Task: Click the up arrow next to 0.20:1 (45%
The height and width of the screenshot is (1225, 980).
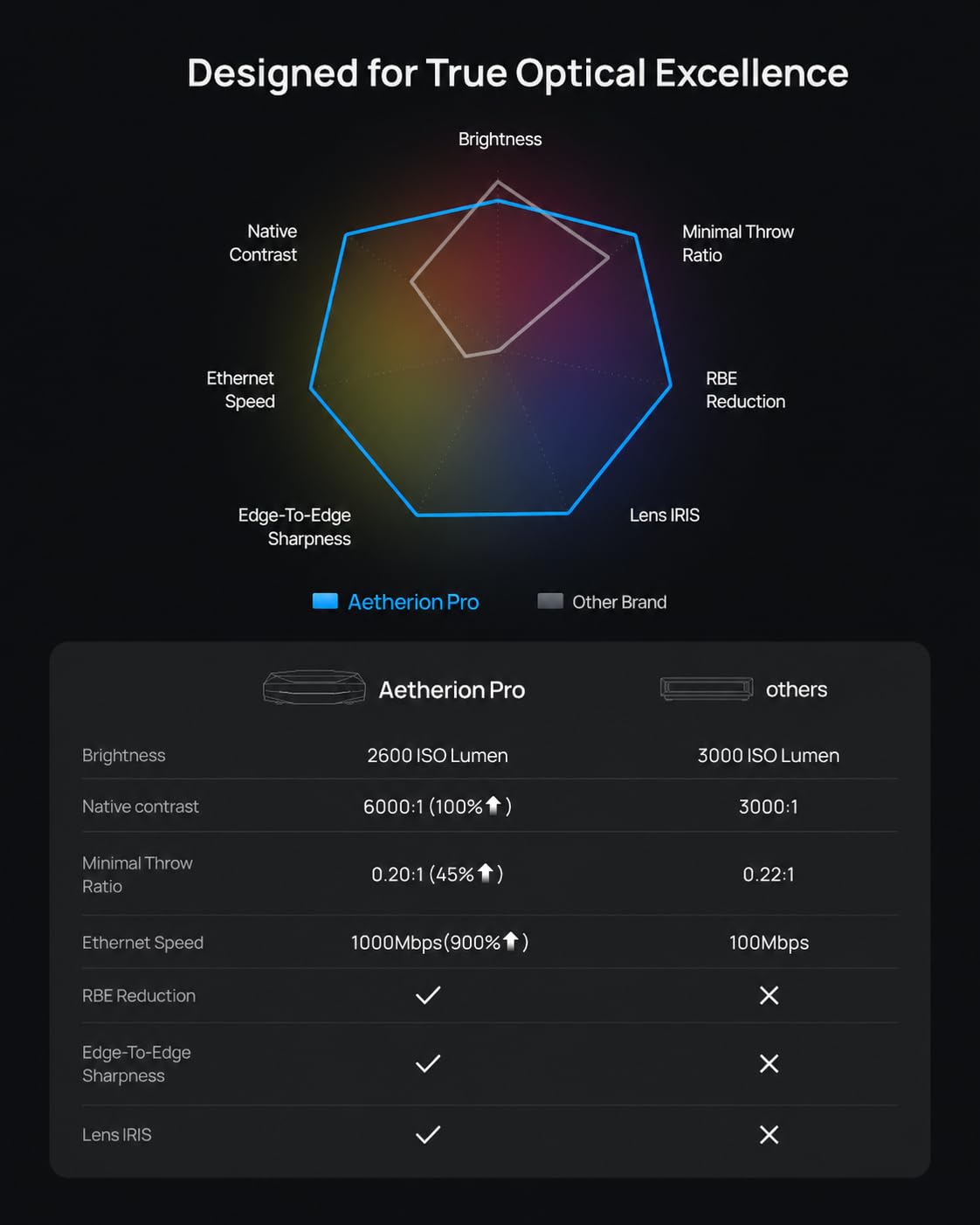Action: point(486,872)
